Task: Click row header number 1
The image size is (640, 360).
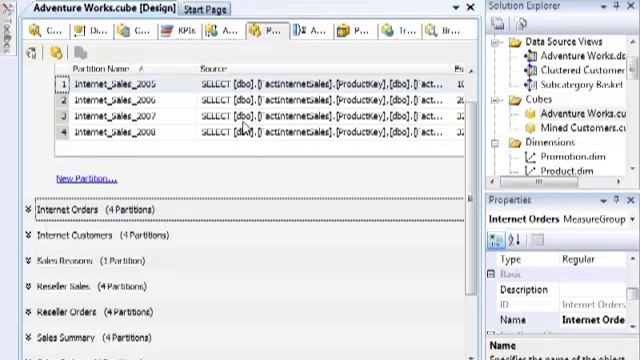Action: click(x=62, y=84)
